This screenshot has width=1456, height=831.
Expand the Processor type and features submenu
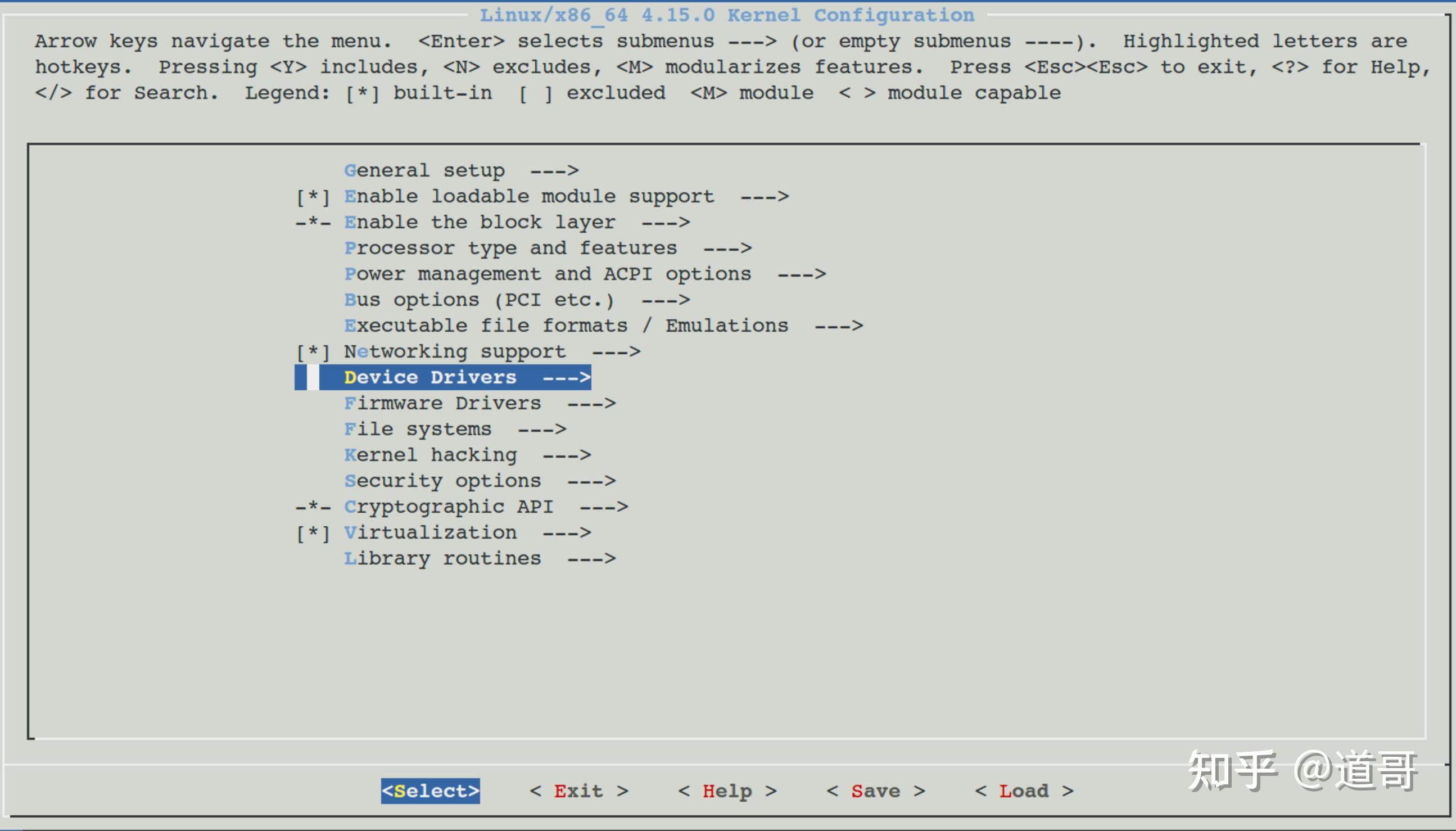pos(510,247)
